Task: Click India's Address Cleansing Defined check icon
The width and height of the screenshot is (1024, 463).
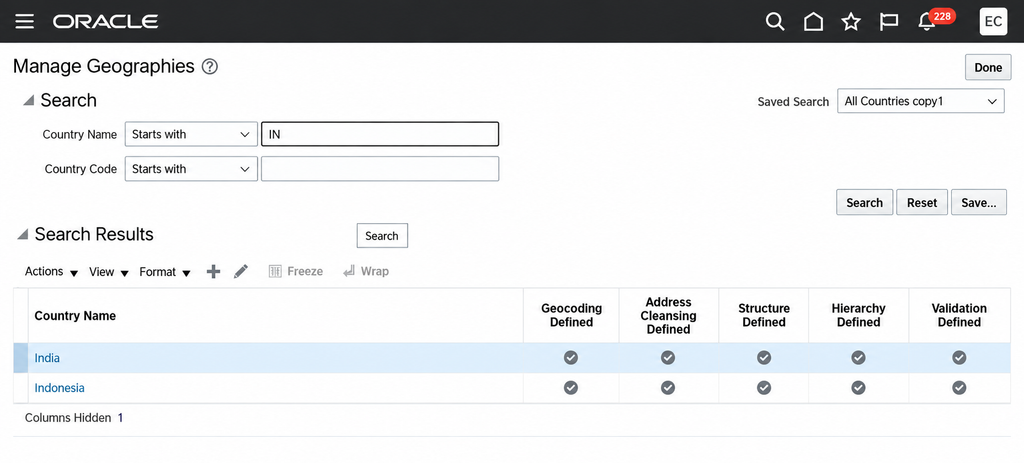Action: (667, 358)
